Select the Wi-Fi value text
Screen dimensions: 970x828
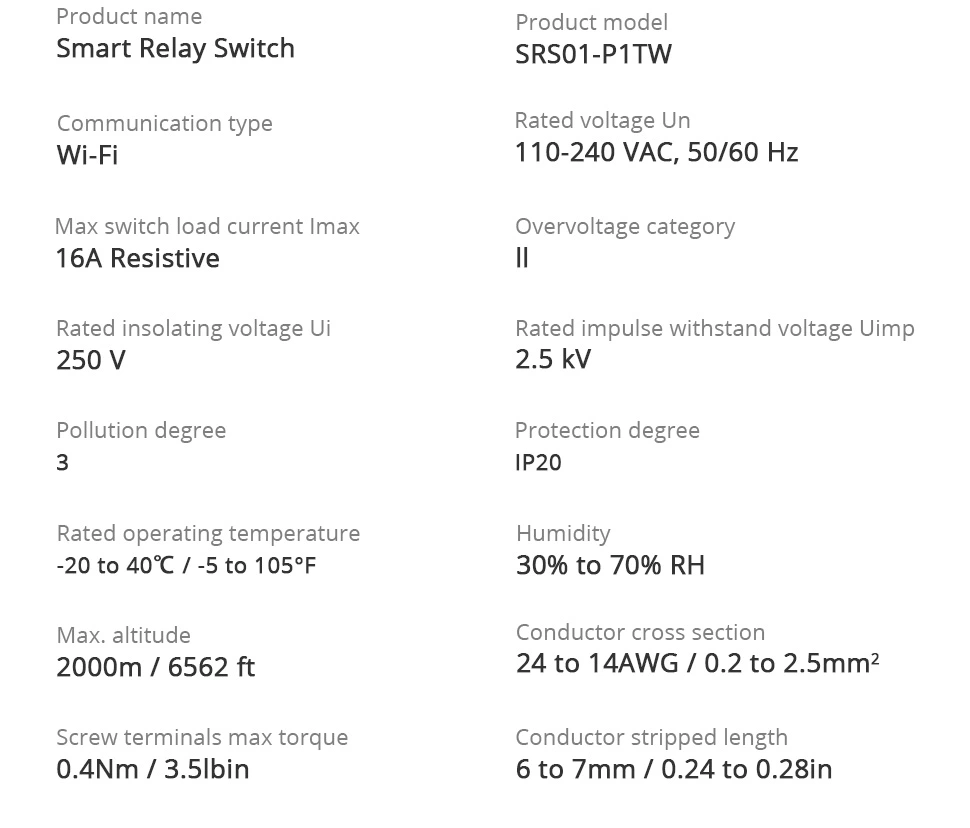[87, 155]
